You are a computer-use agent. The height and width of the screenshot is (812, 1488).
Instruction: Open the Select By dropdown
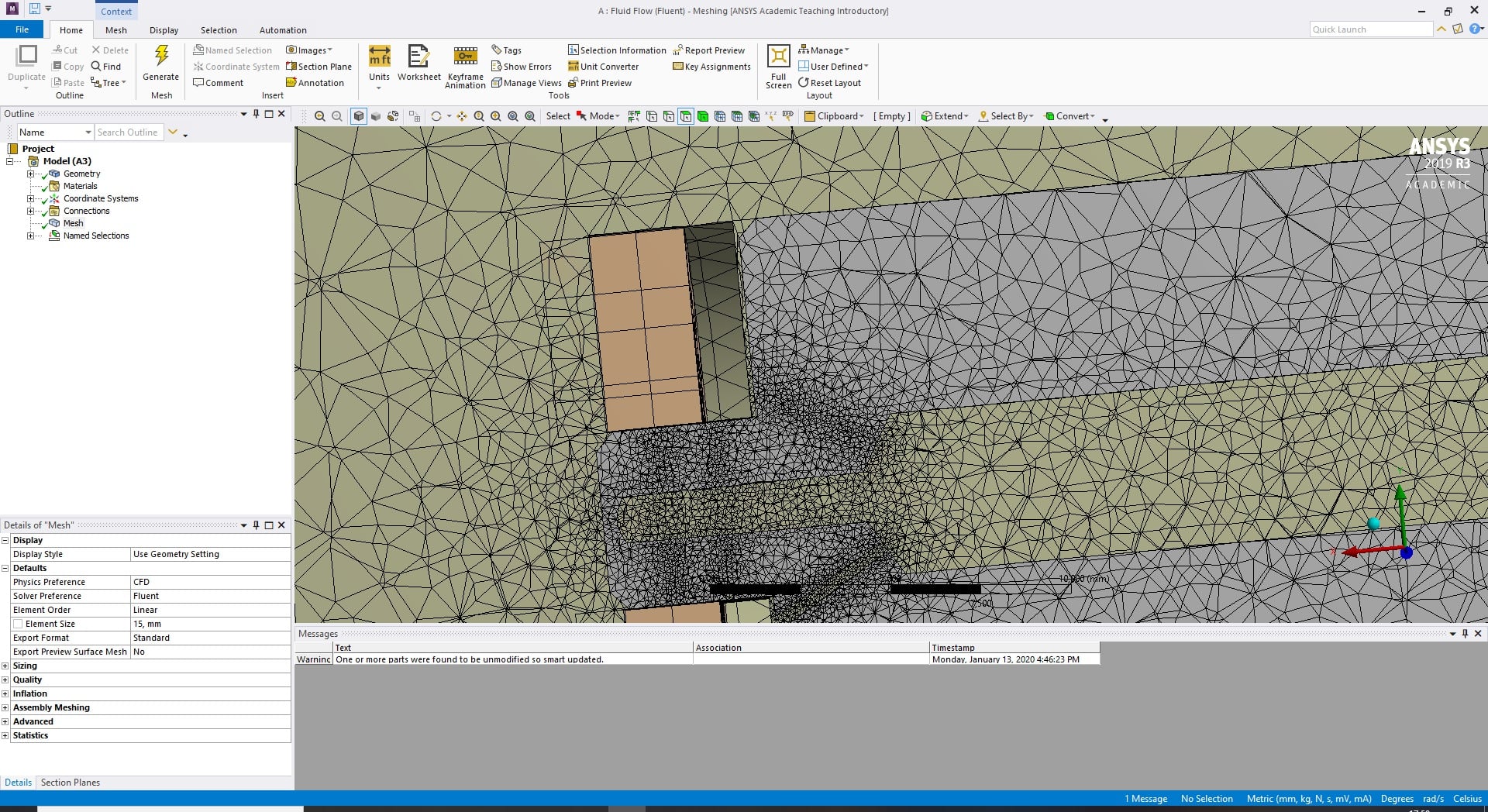pyautogui.click(x=1006, y=116)
